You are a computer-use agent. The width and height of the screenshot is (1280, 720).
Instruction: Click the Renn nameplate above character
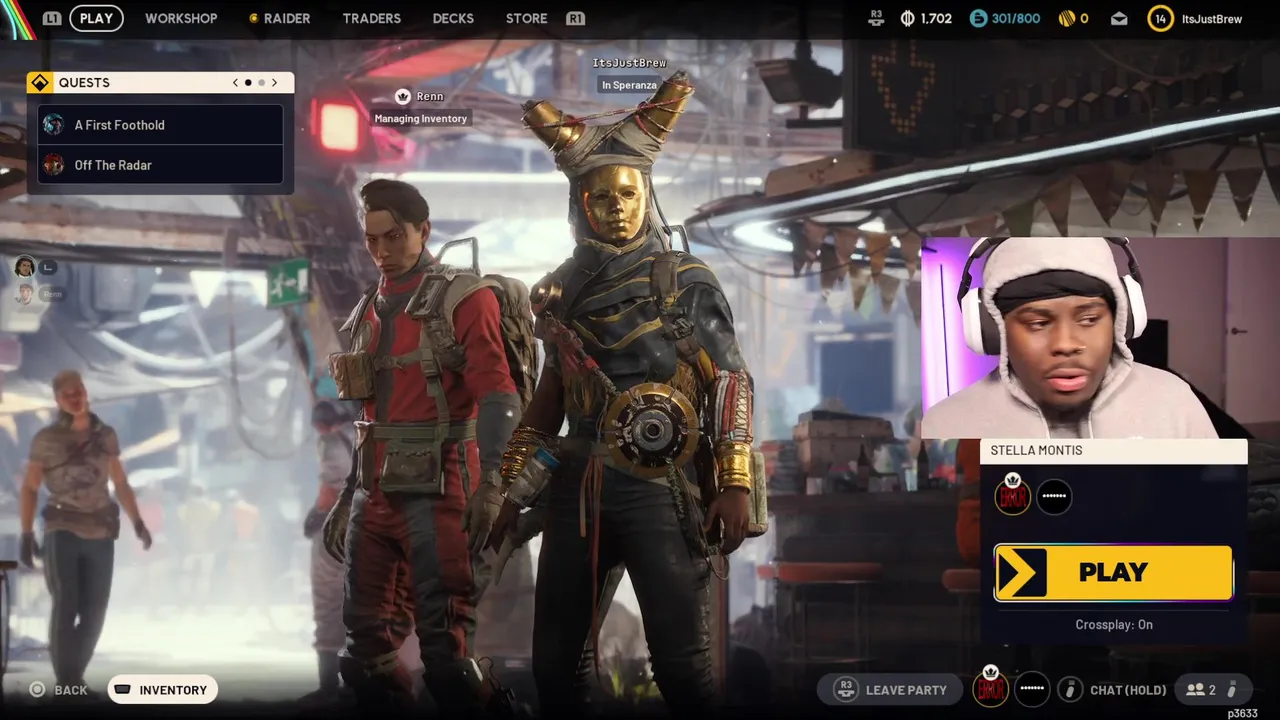pyautogui.click(x=430, y=96)
